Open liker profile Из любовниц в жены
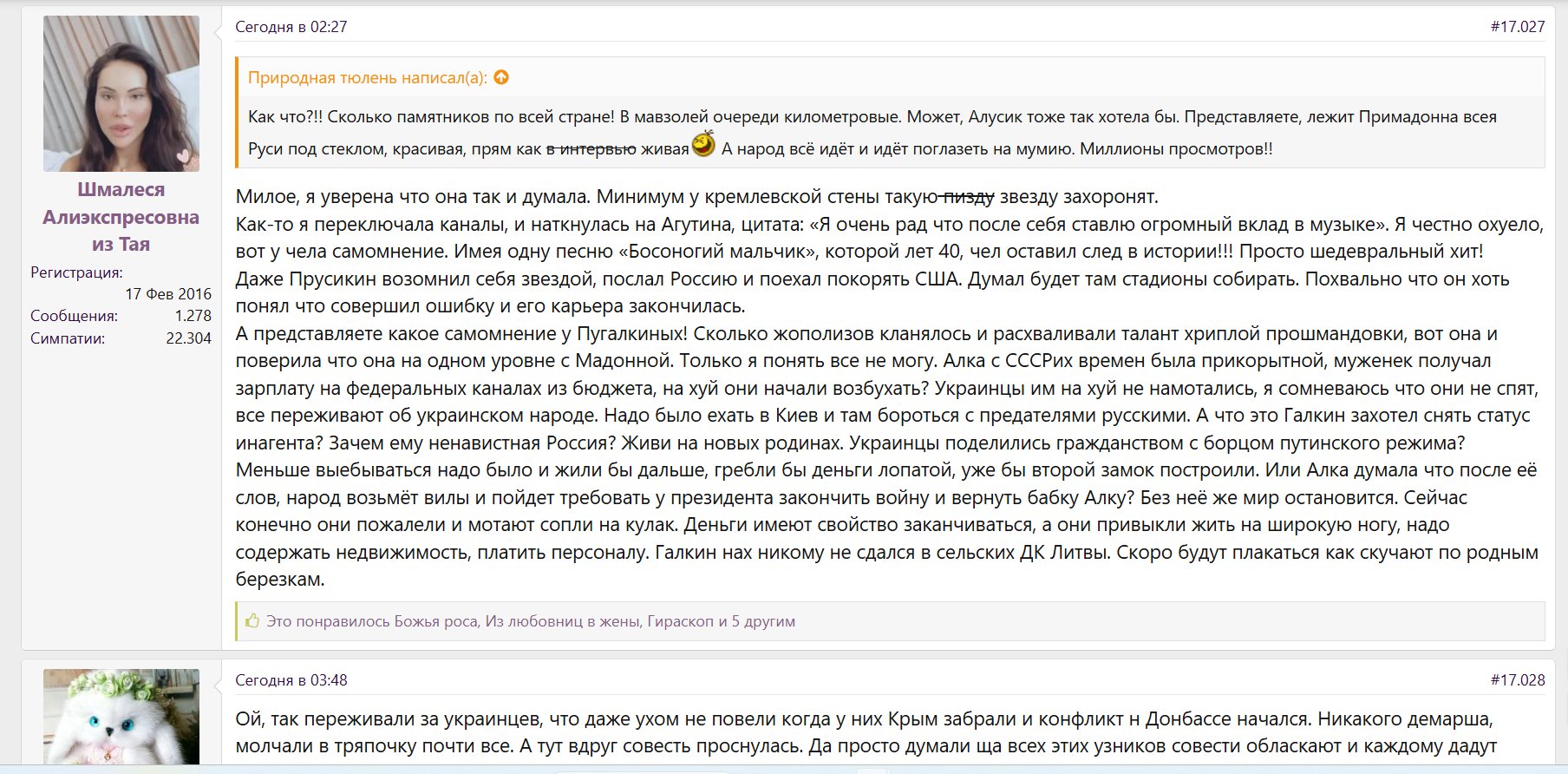This screenshot has height=774, width=1568. (x=563, y=621)
